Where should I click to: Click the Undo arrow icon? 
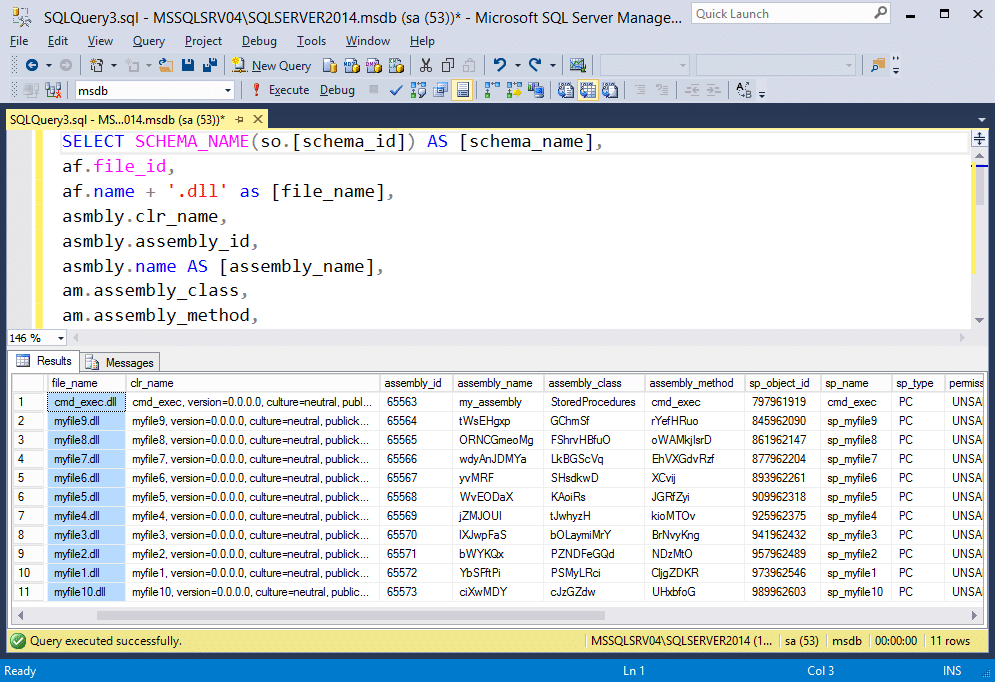[500, 65]
